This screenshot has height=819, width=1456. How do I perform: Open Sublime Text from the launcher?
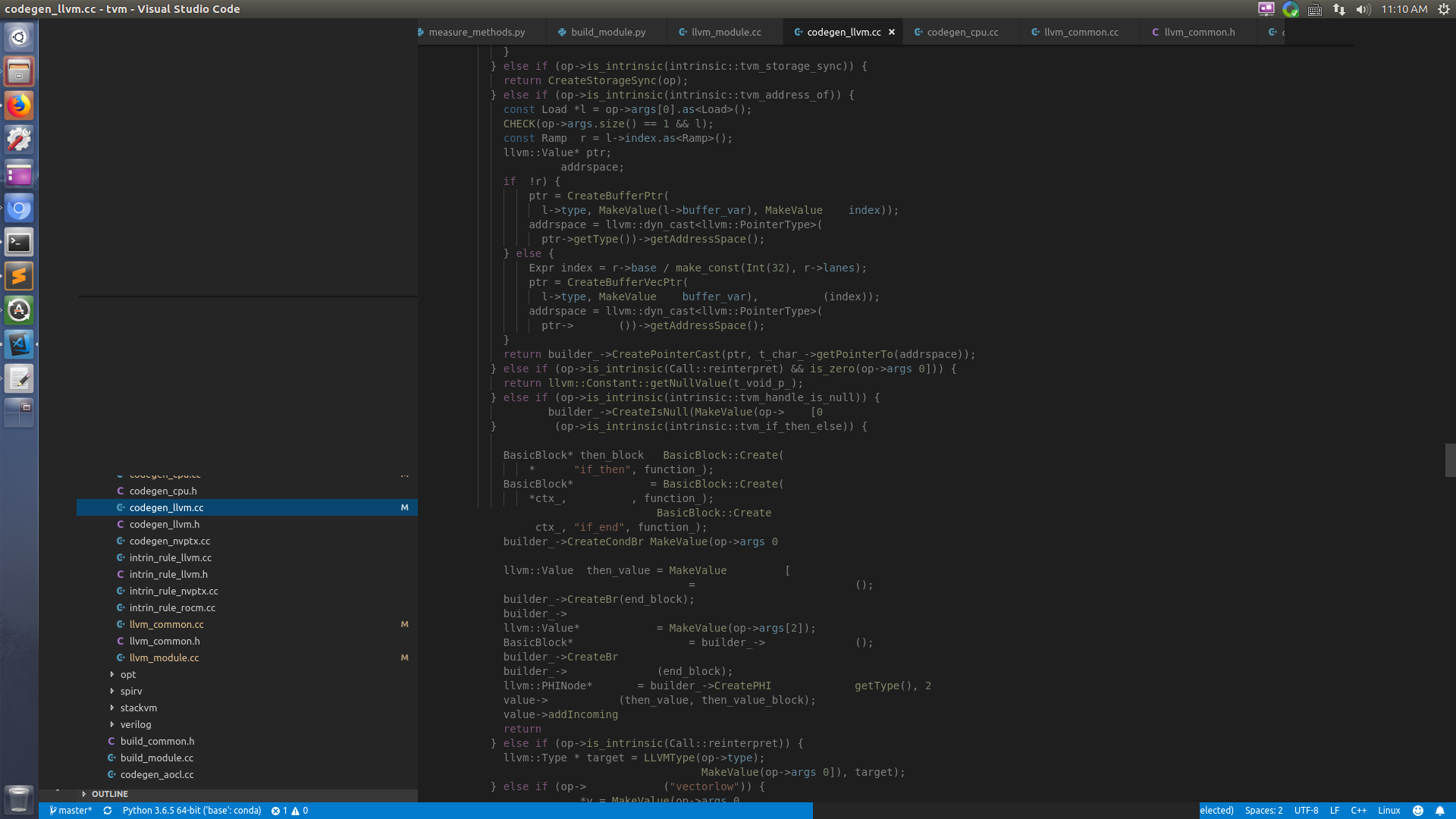[18, 276]
